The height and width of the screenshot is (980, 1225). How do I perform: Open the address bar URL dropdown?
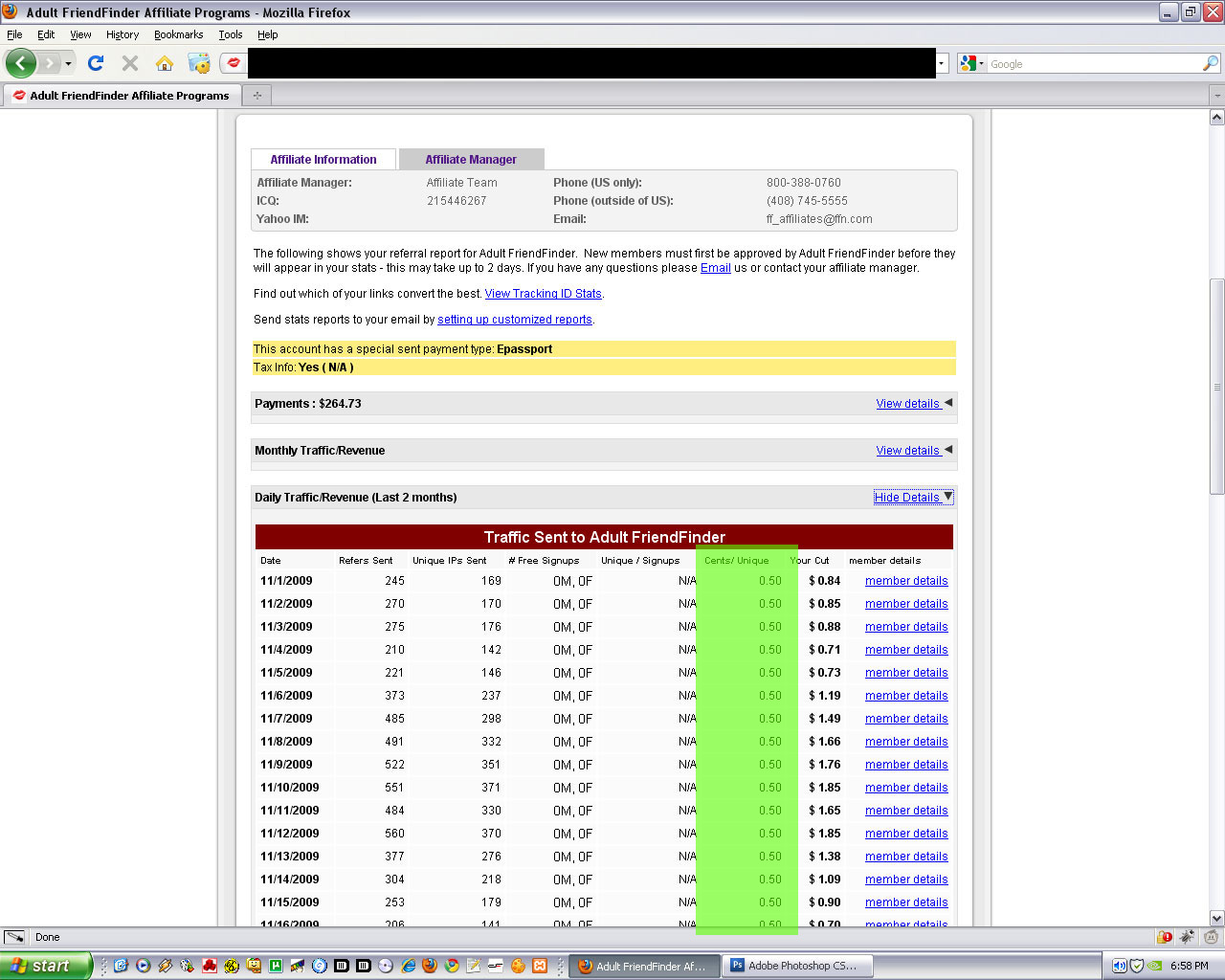click(942, 63)
